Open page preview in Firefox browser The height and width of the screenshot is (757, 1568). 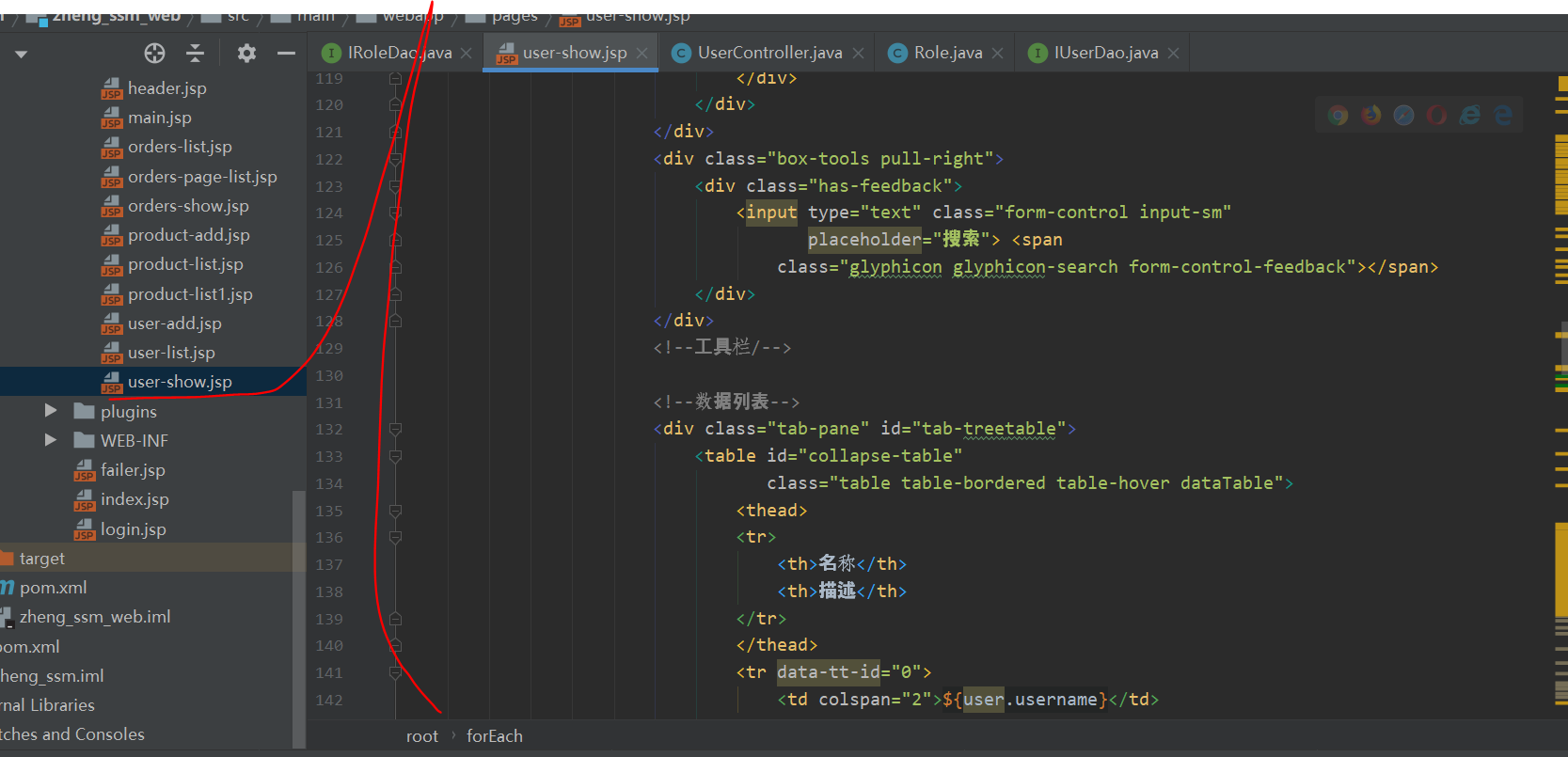pos(1371,115)
